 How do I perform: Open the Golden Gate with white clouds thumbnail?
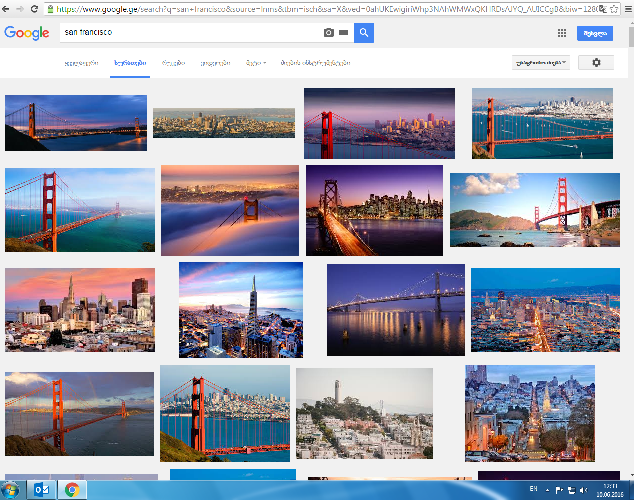click(x=535, y=210)
